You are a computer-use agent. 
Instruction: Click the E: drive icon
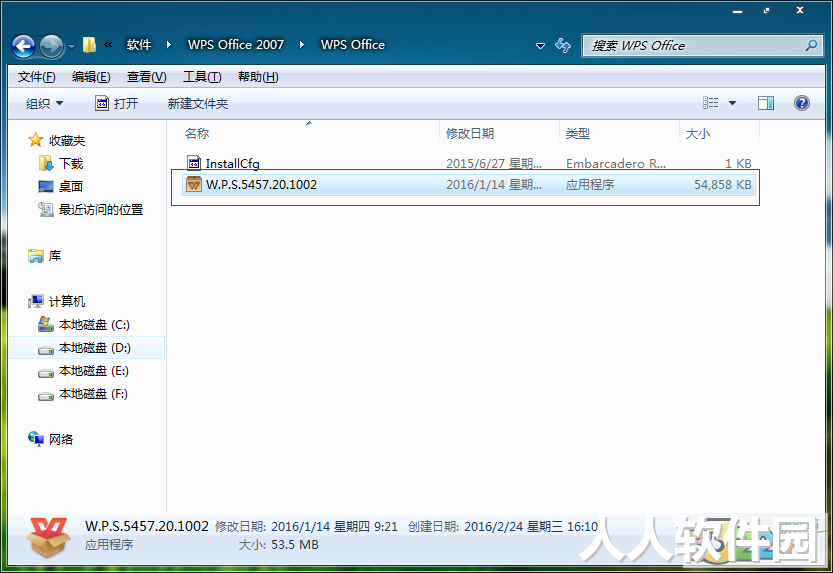pyautogui.click(x=46, y=373)
